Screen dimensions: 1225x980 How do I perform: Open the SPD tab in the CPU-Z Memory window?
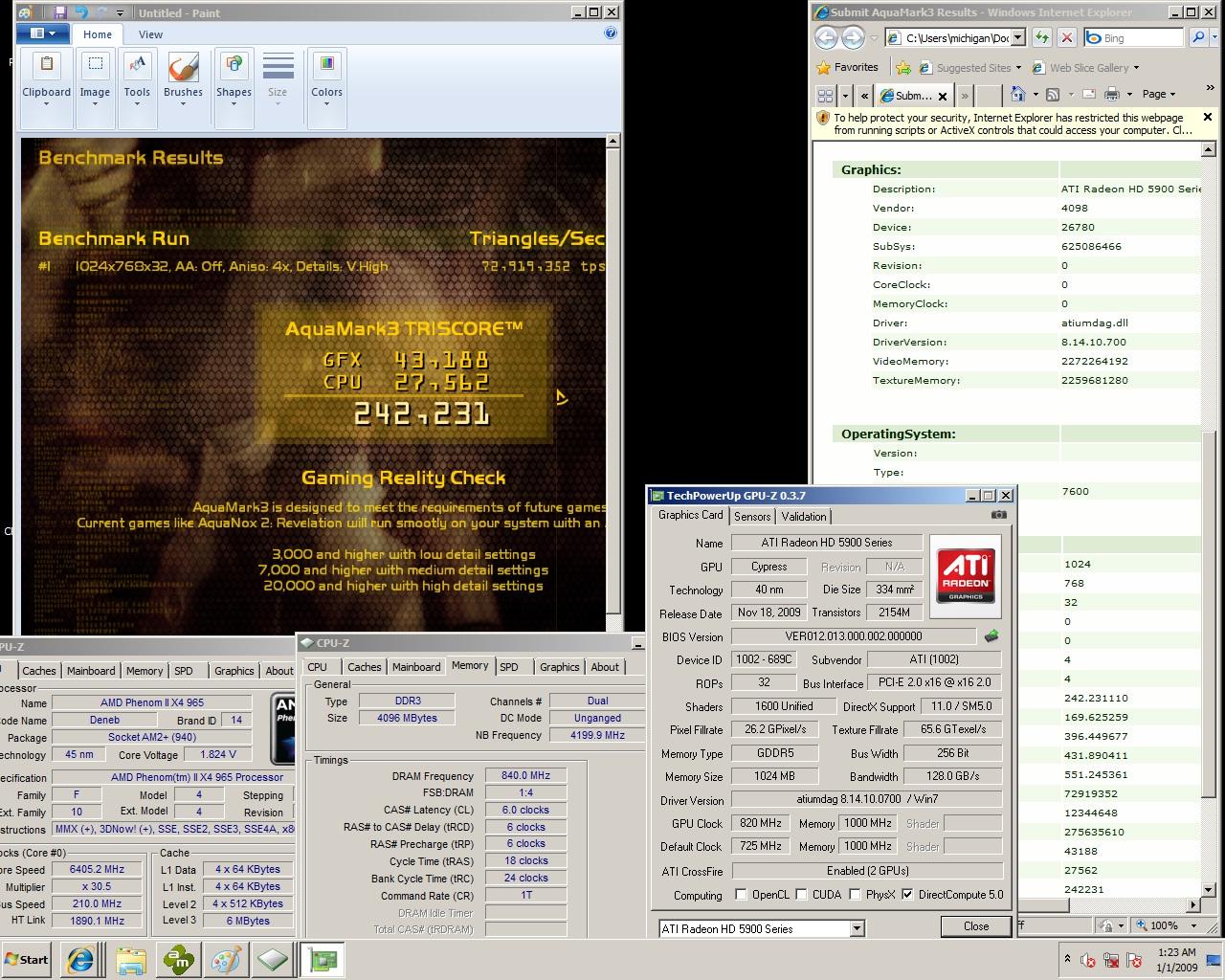click(x=509, y=667)
